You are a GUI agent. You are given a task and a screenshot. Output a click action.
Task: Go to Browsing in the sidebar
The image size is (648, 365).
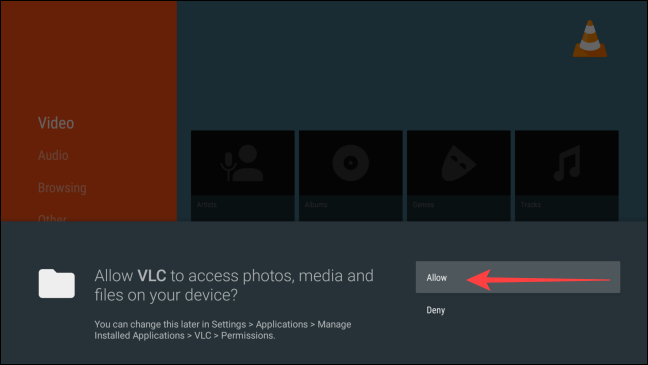pyautogui.click(x=62, y=188)
